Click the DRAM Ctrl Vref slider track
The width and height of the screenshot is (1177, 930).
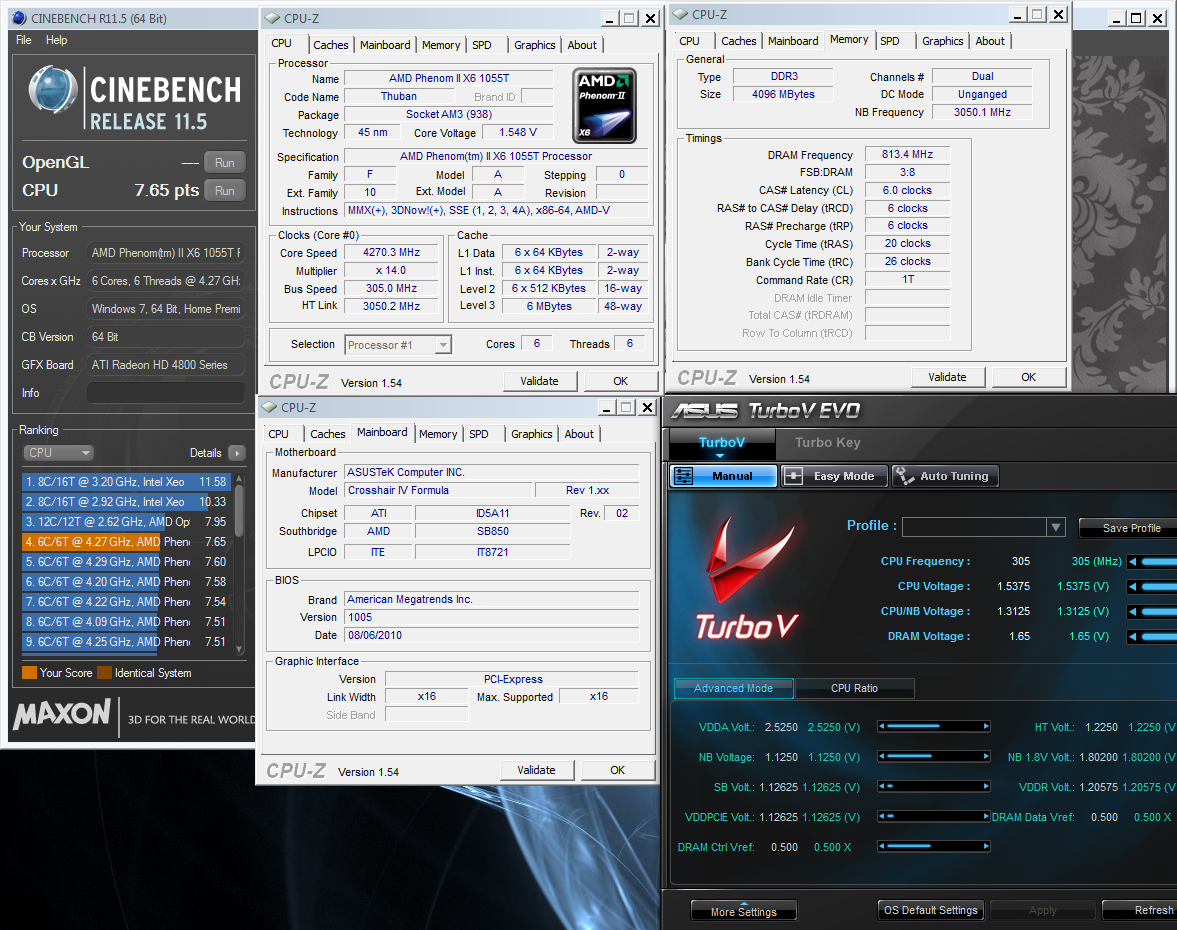pyautogui.click(x=935, y=847)
